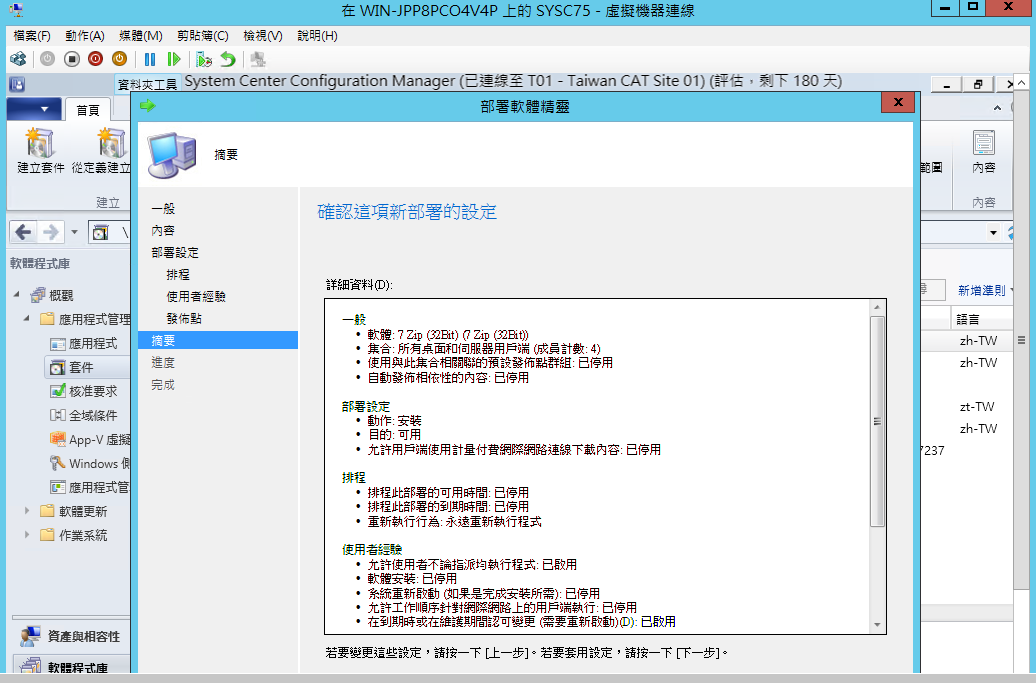The width and height of the screenshot is (1036, 683).
Task: Create a VM checkpoint from the toolbar
Action: coord(204,59)
